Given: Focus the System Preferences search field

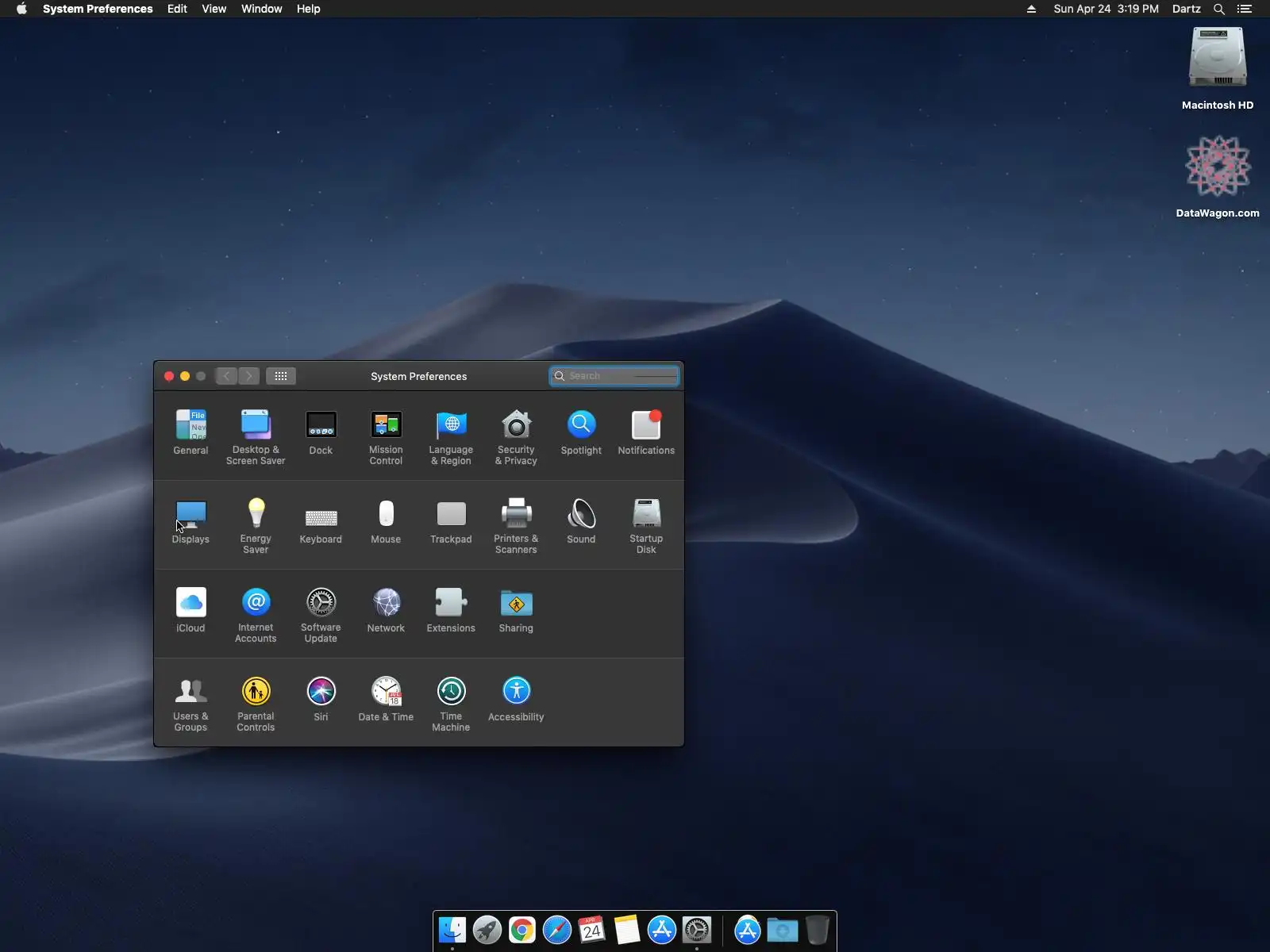Looking at the screenshot, I should [x=614, y=376].
